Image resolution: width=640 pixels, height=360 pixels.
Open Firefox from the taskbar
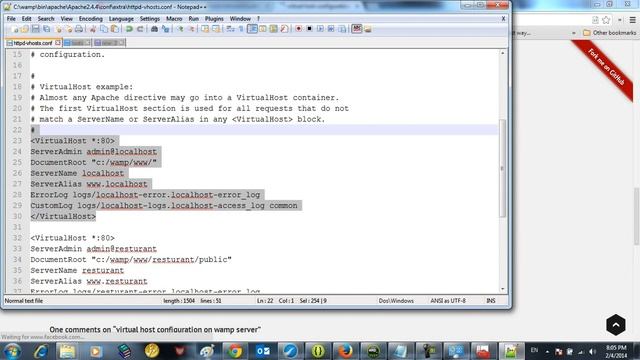coord(346,351)
